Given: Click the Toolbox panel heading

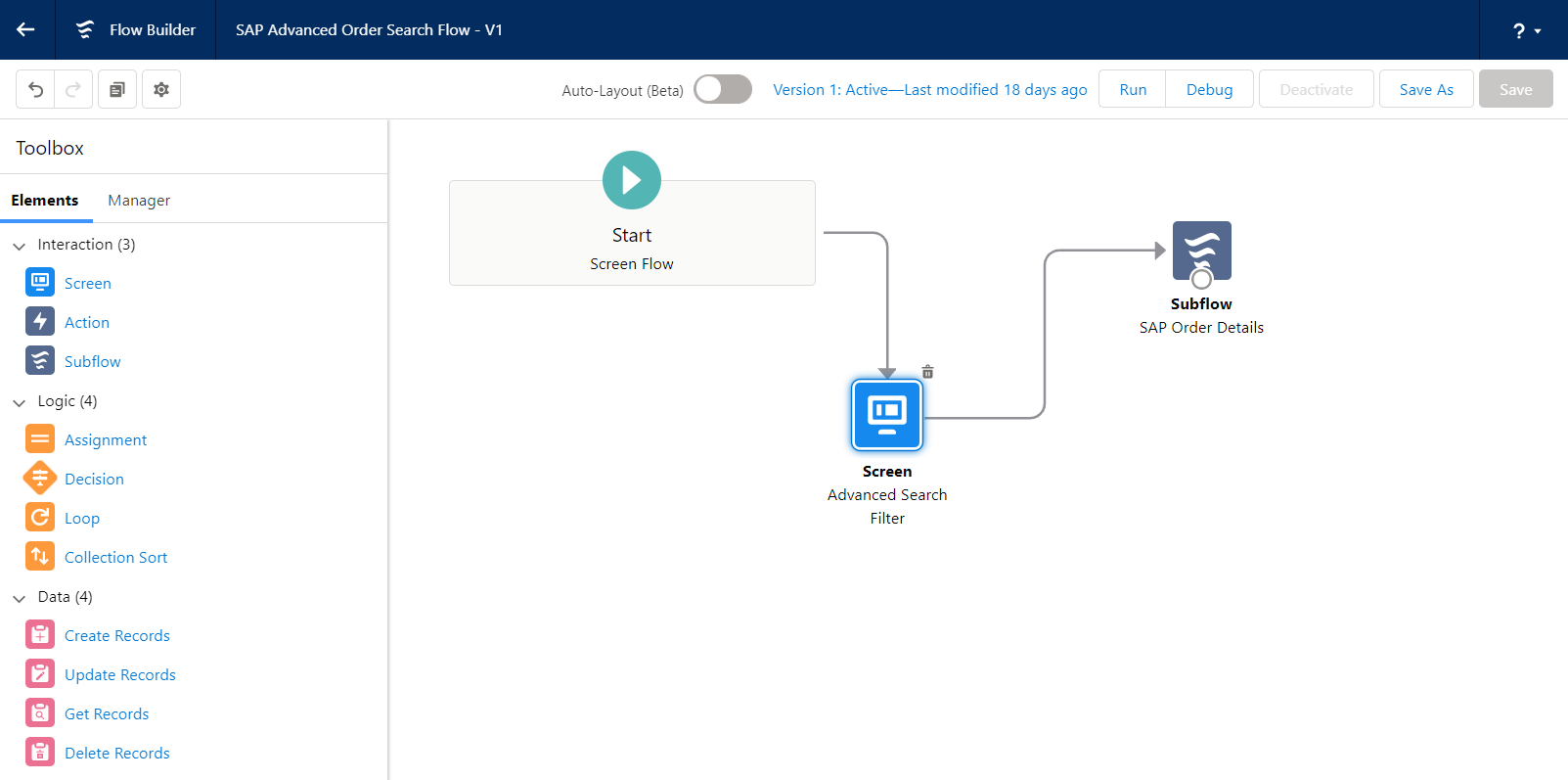Looking at the screenshot, I should (x=50, y=148).
